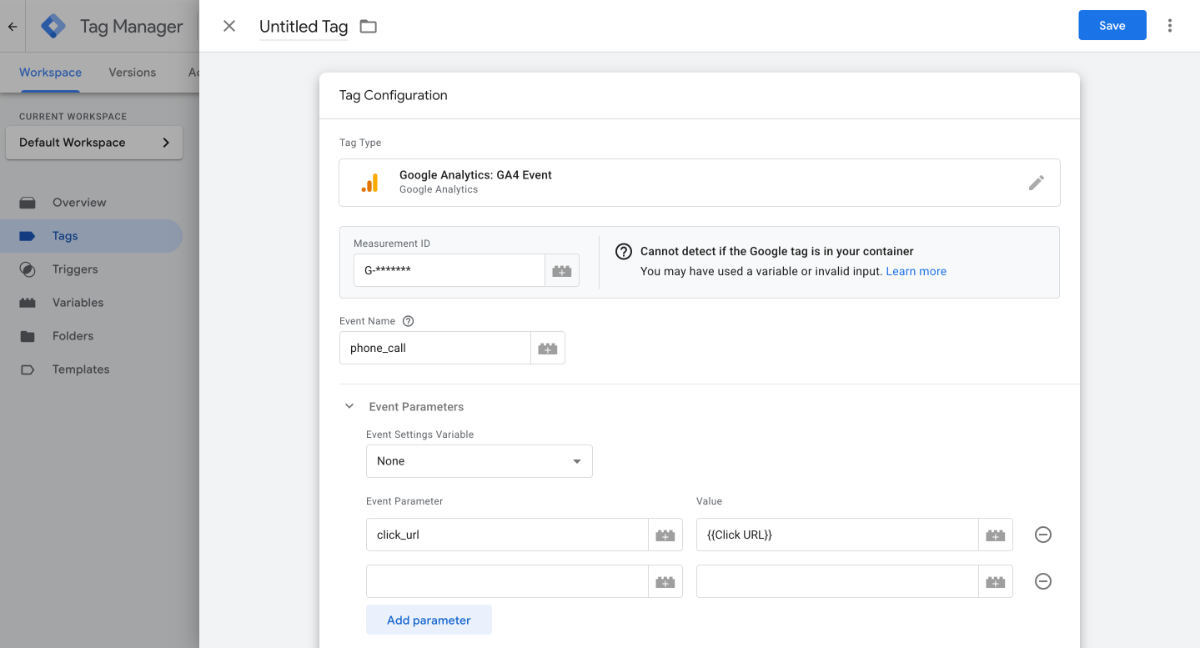This screenshot has height=648, width=1200.
Task: Pick variable for the empty parameter value
Action: [x=995, y=581]
